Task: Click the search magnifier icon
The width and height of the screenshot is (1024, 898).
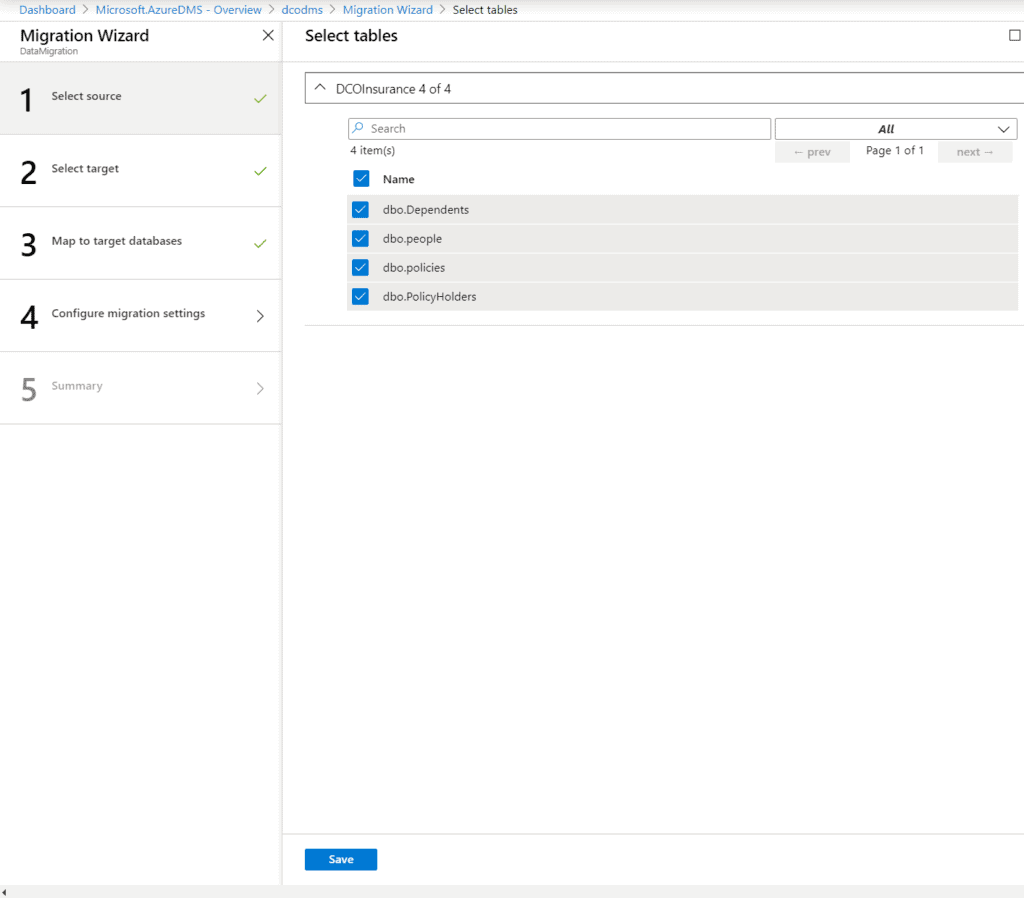Action: tap(358, 129)
